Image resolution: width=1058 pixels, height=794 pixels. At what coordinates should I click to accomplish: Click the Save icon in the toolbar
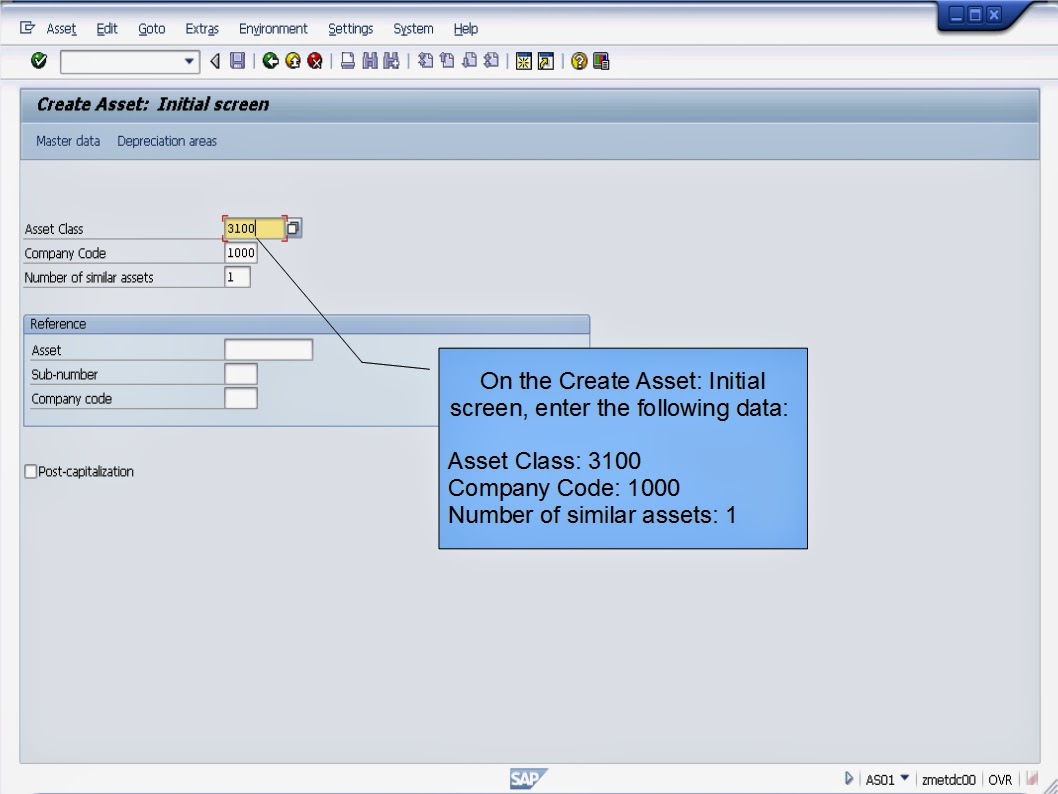237,61
